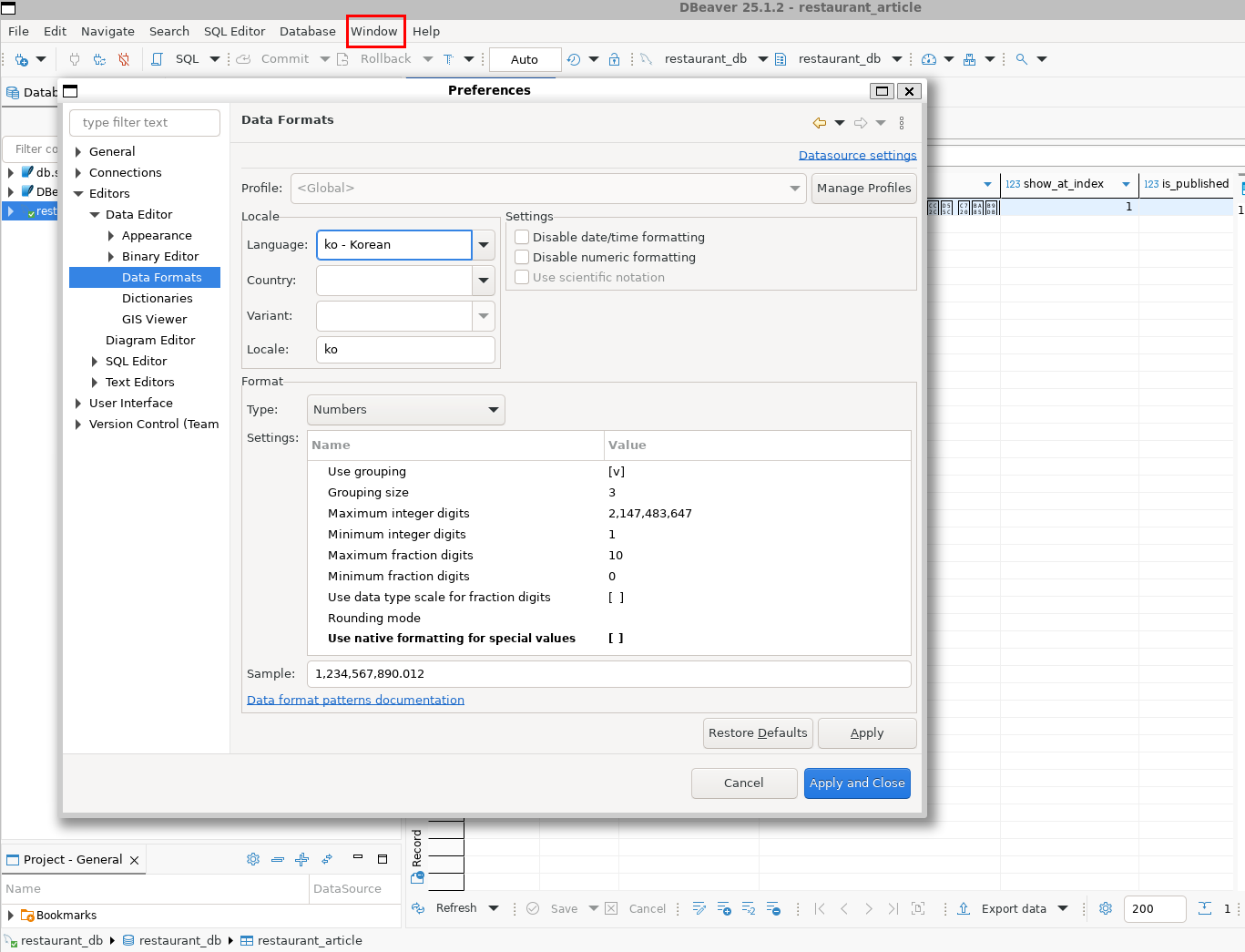
Task: Click the Project panel link-with-editor icon
Action: point(327,859)
